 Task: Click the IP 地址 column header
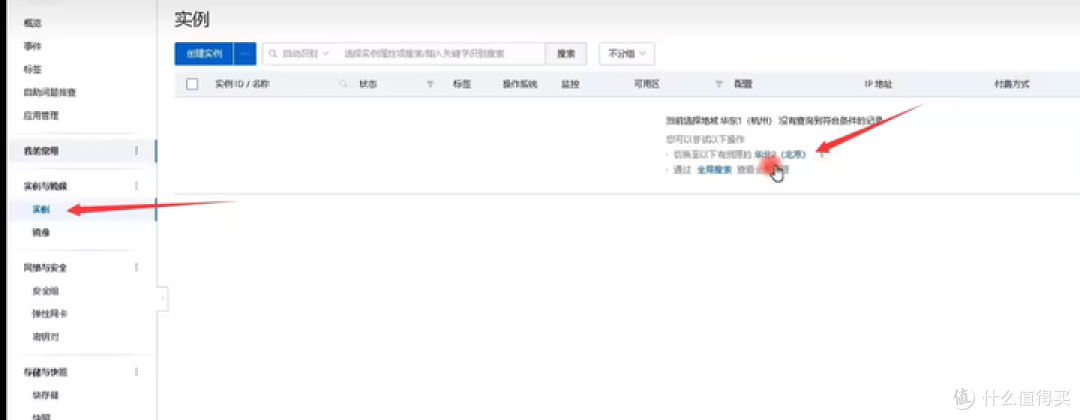tap(878, 84)
